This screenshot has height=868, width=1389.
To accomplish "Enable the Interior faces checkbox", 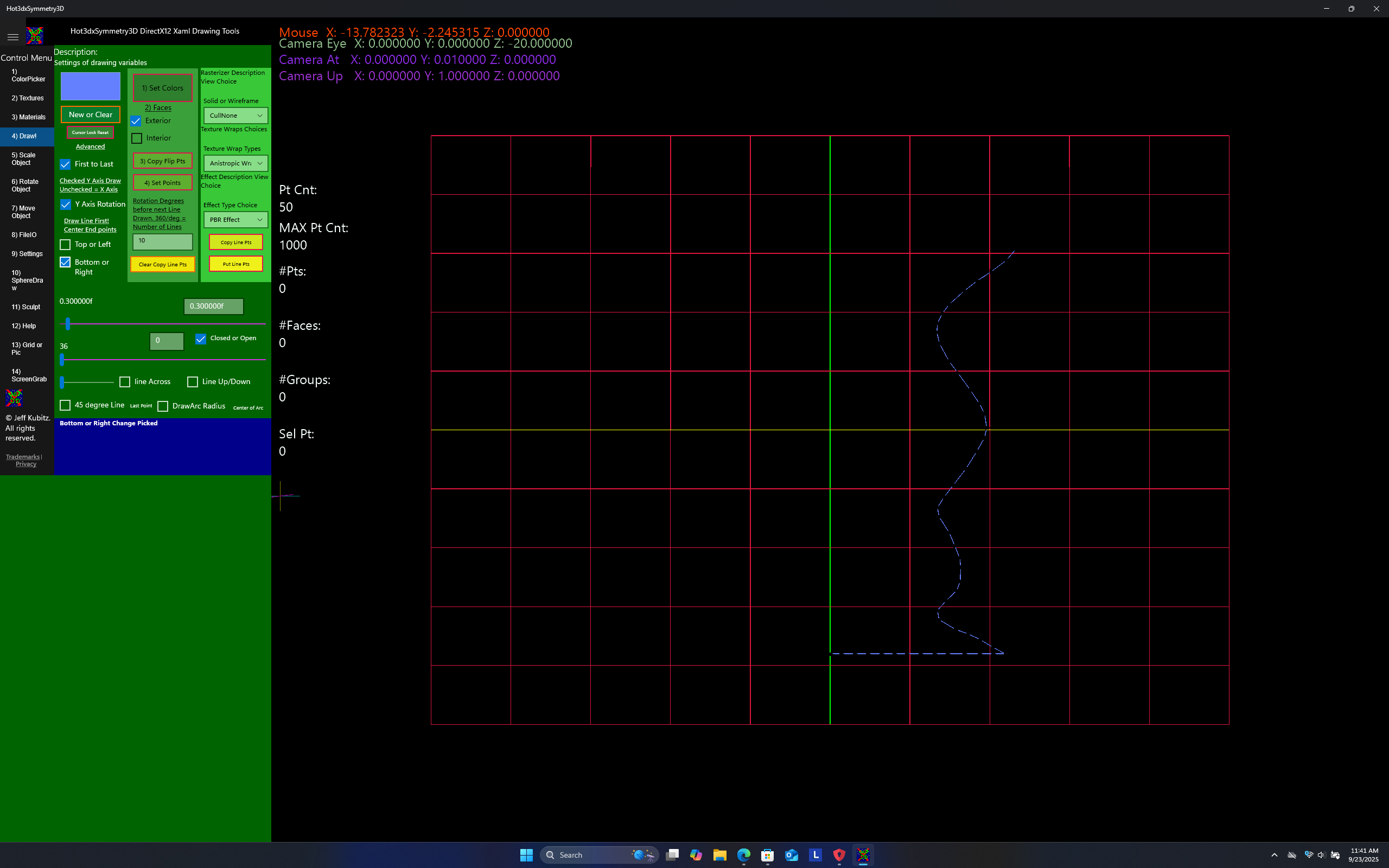I will click(137, 138).
